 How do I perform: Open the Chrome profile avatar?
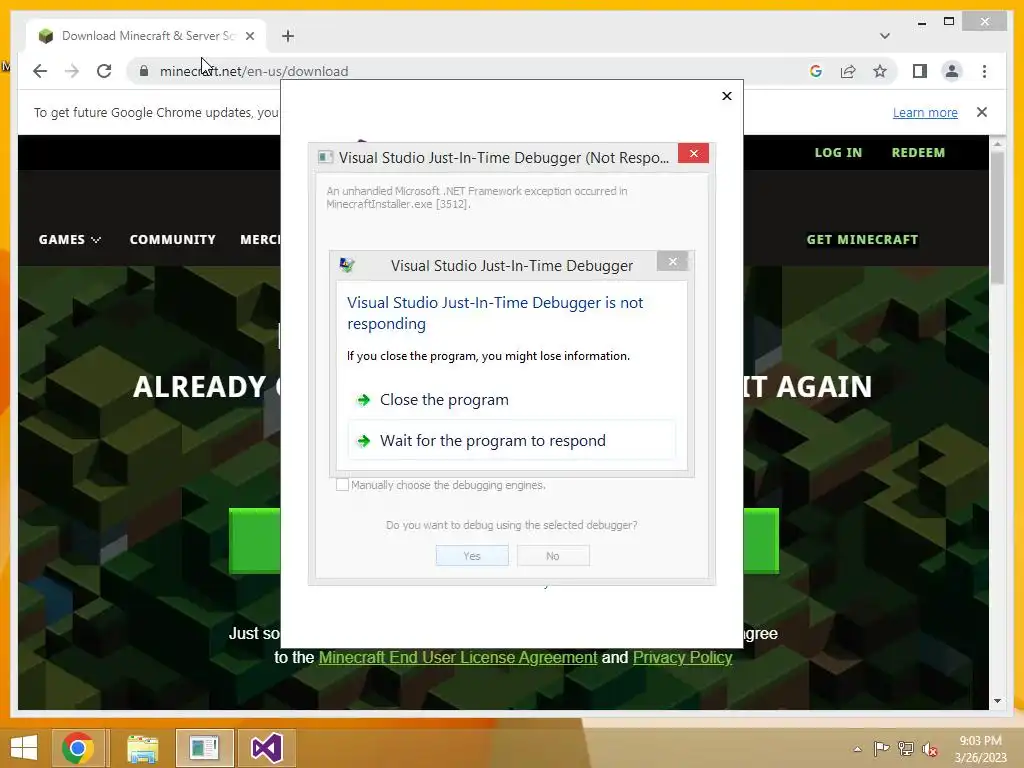coord(952,71)
